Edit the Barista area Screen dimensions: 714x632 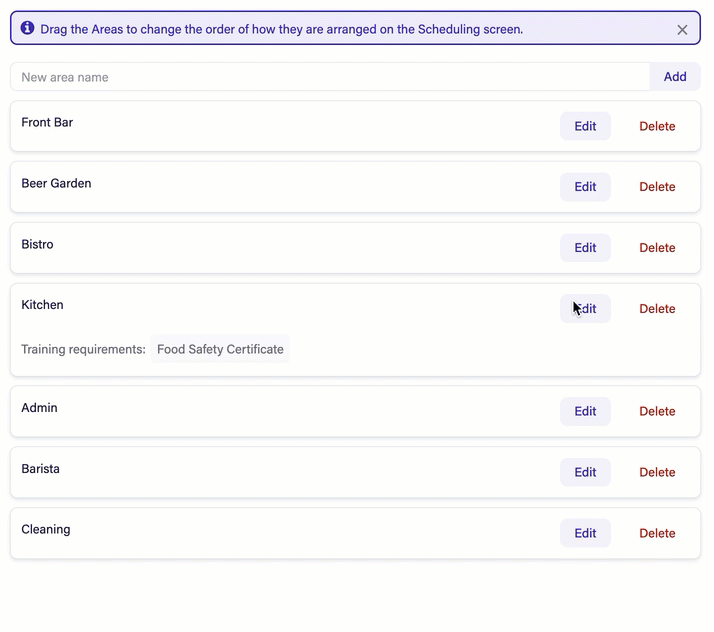(585, 472)
